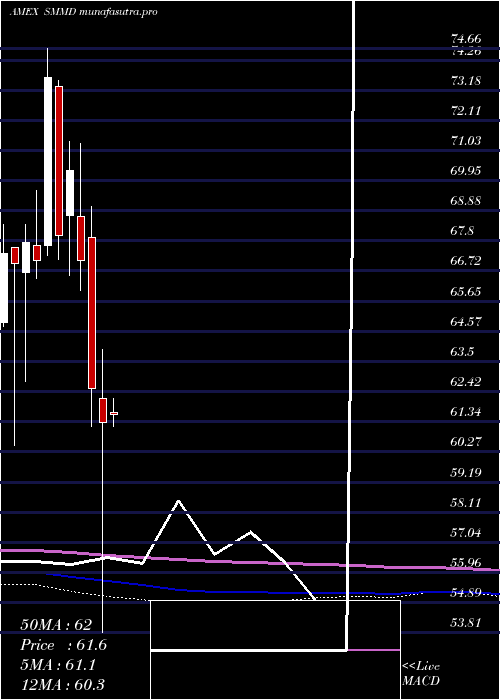
Task: Click the Price : 61.6 readout
Action: (63, 645)
